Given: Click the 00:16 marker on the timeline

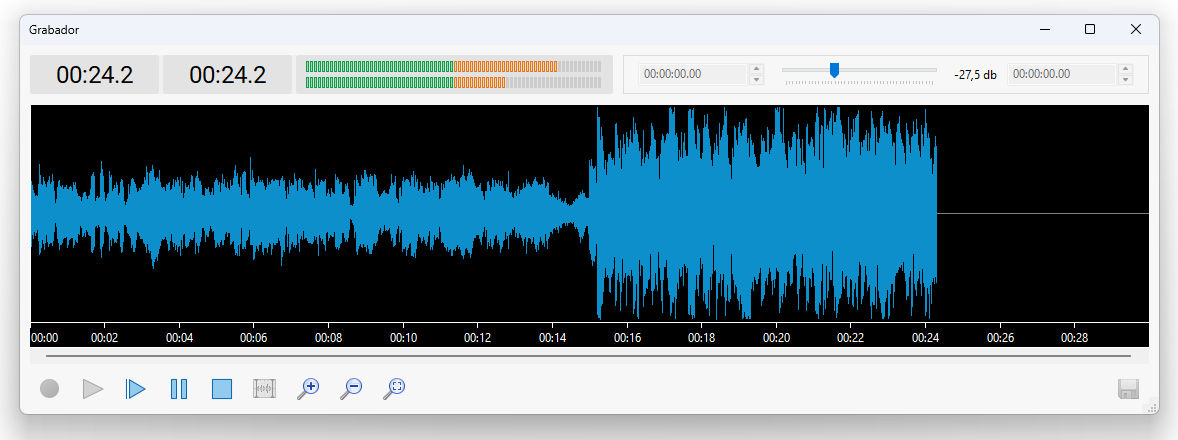Looking at the screenshot, I should [628, 338].
